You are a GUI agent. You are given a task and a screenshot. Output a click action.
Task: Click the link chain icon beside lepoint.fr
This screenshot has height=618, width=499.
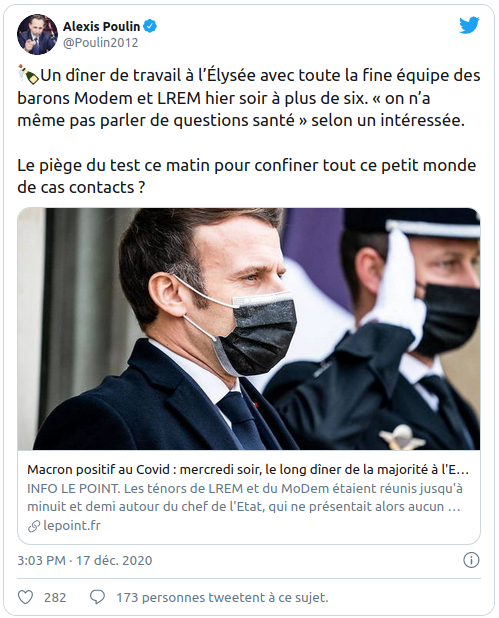pyautogui.click(x=34, y=526)
